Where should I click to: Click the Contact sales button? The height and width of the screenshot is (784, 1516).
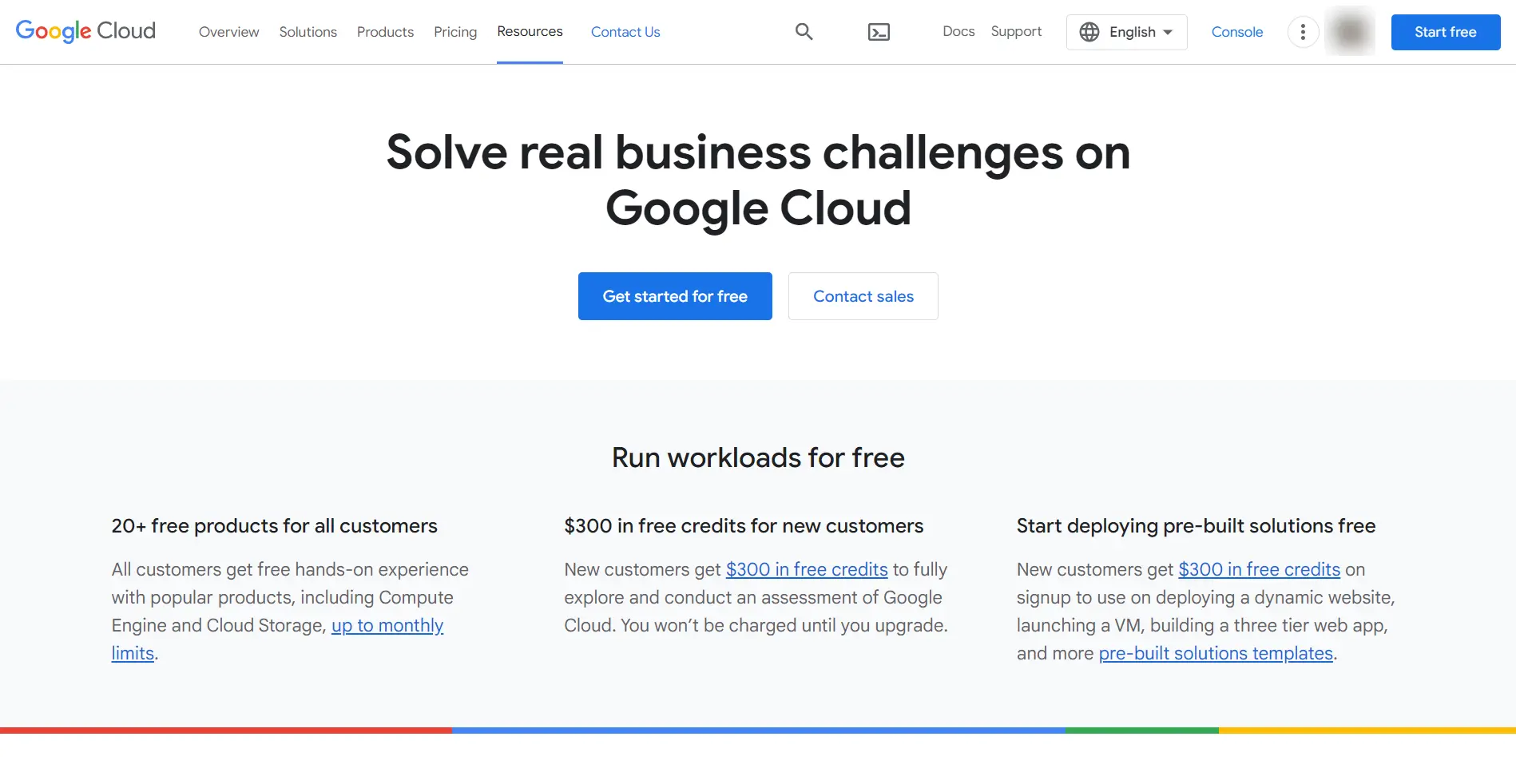[863, 296]
